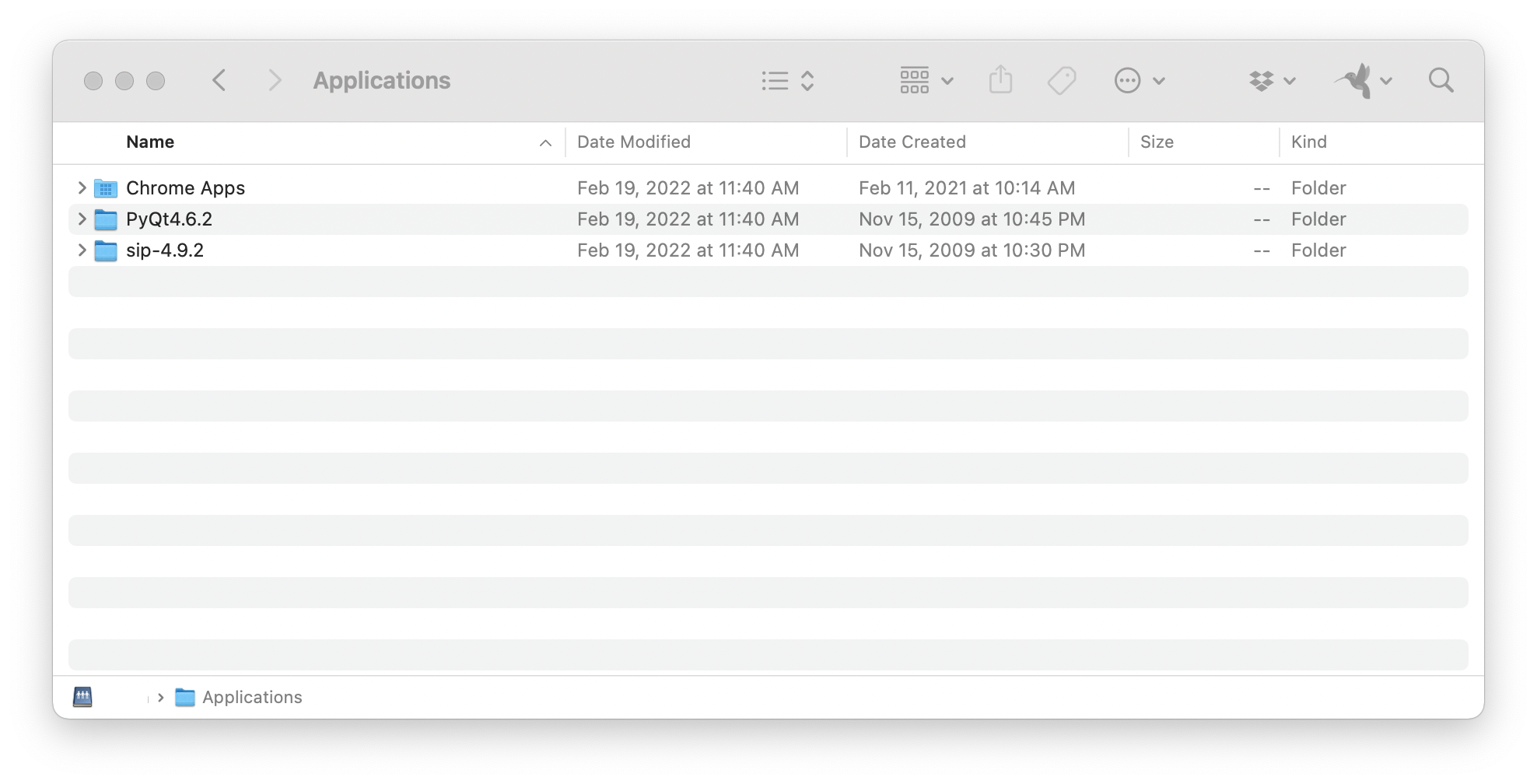Open the Action ellipsis menu

1139,80
